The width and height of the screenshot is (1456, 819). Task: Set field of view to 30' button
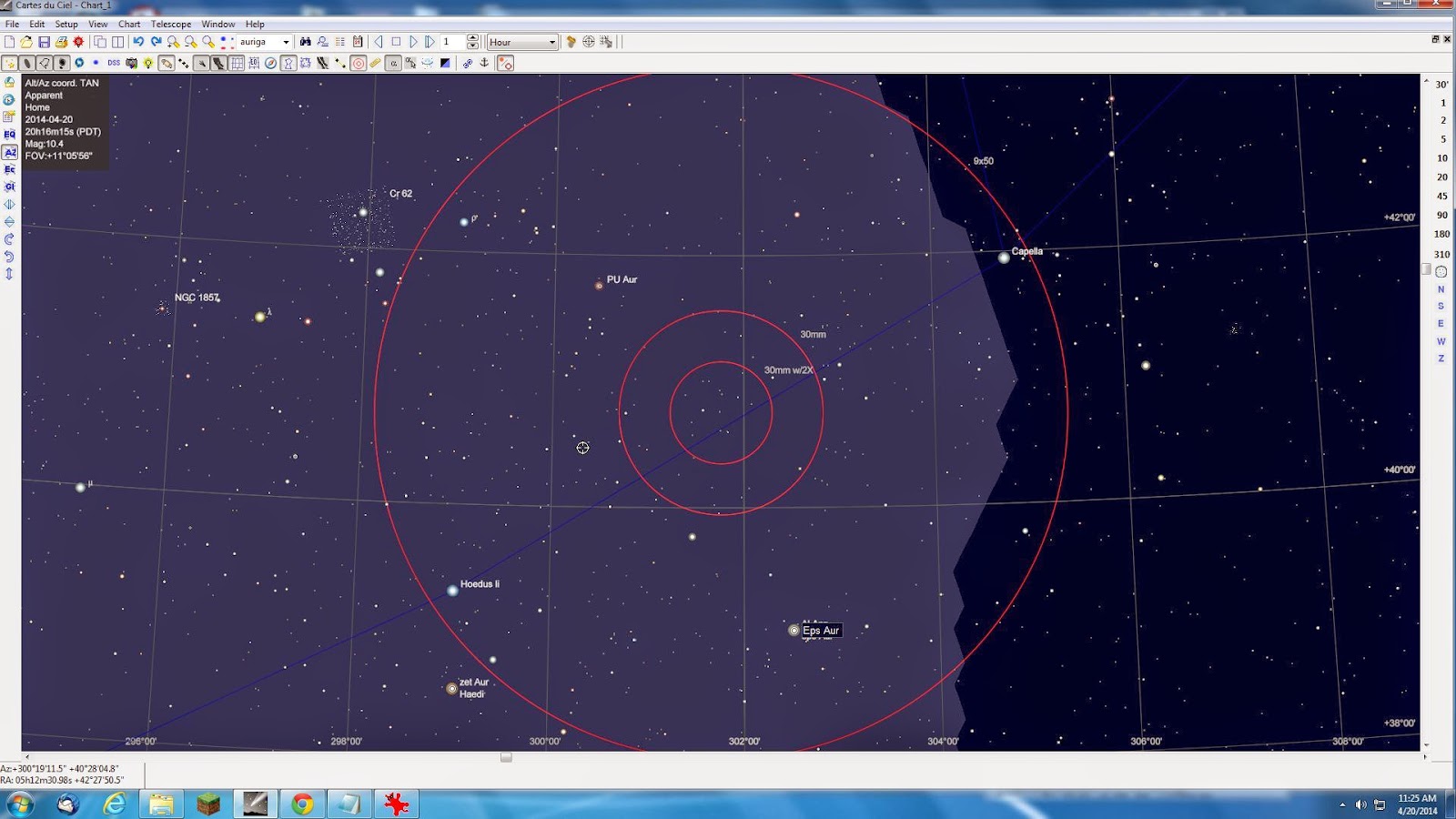tap(1441, 85)
